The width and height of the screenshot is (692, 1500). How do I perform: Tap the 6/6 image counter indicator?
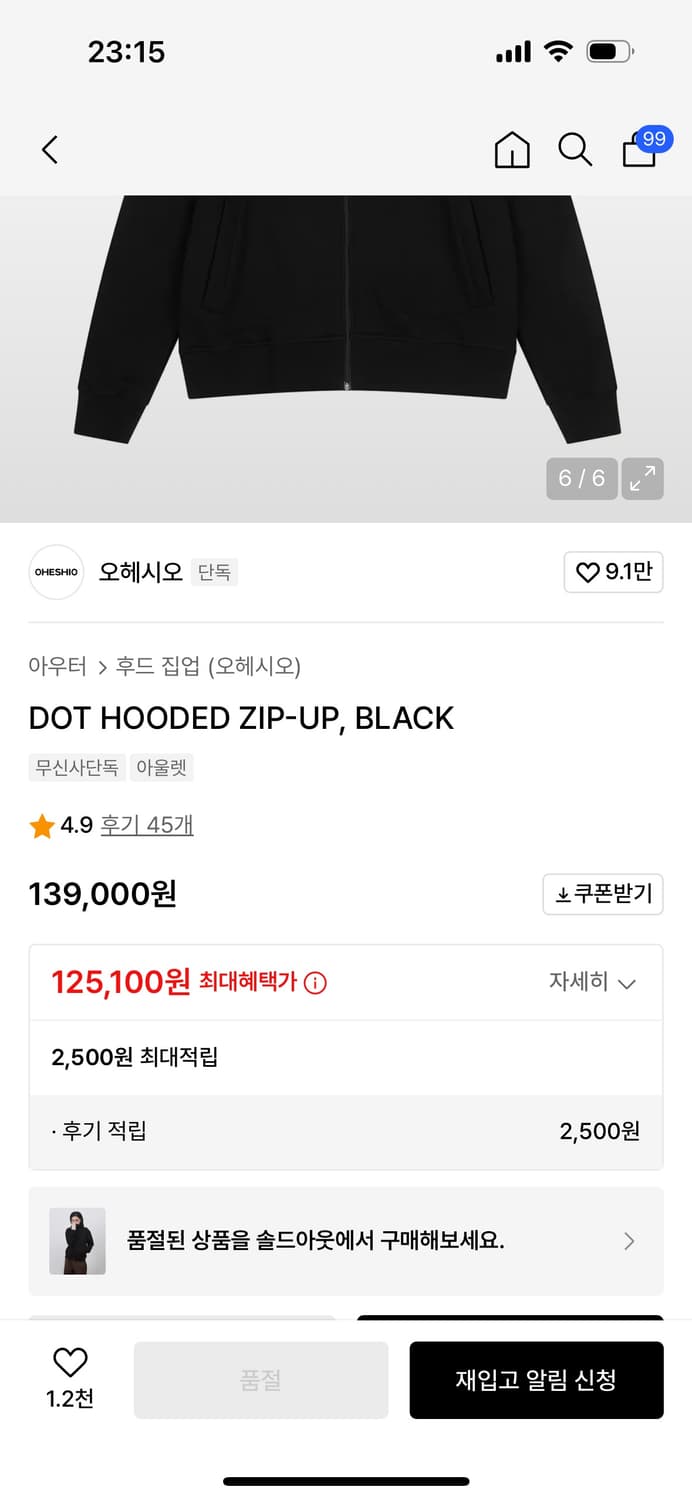(x=581, y=479)
